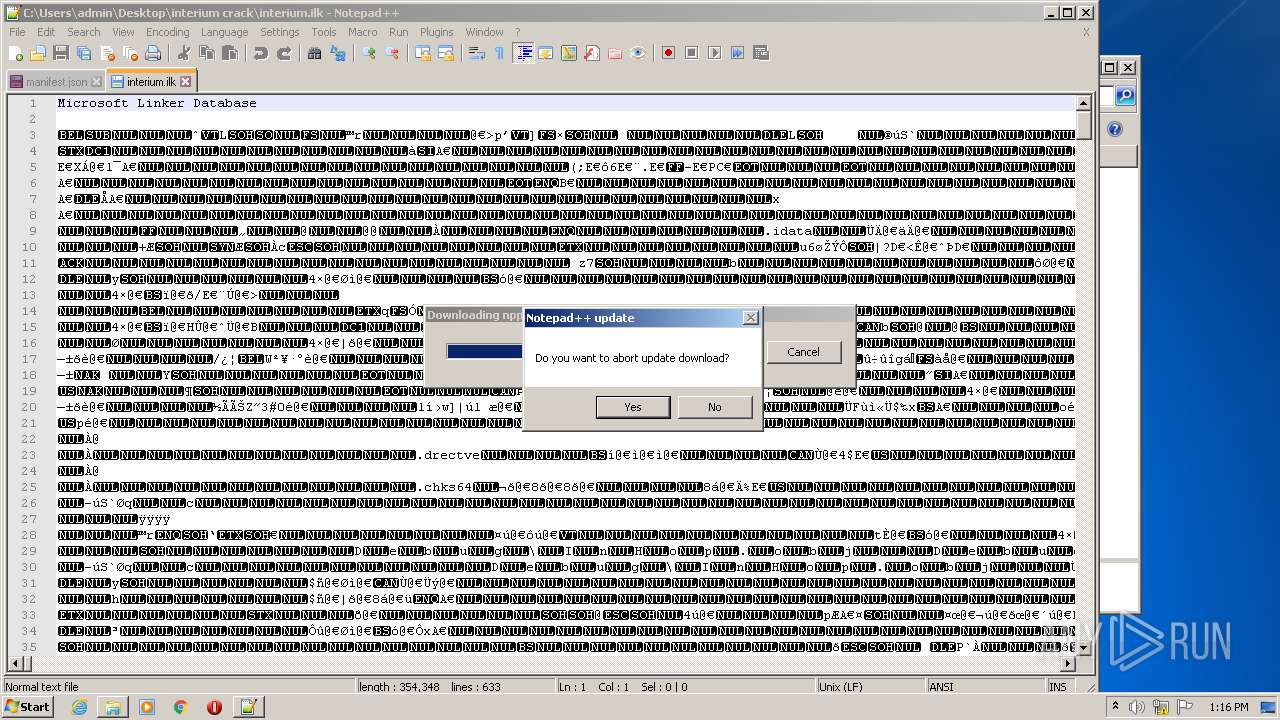
Task: Close the manifest.json tab
Action: (x=96, y=82)
